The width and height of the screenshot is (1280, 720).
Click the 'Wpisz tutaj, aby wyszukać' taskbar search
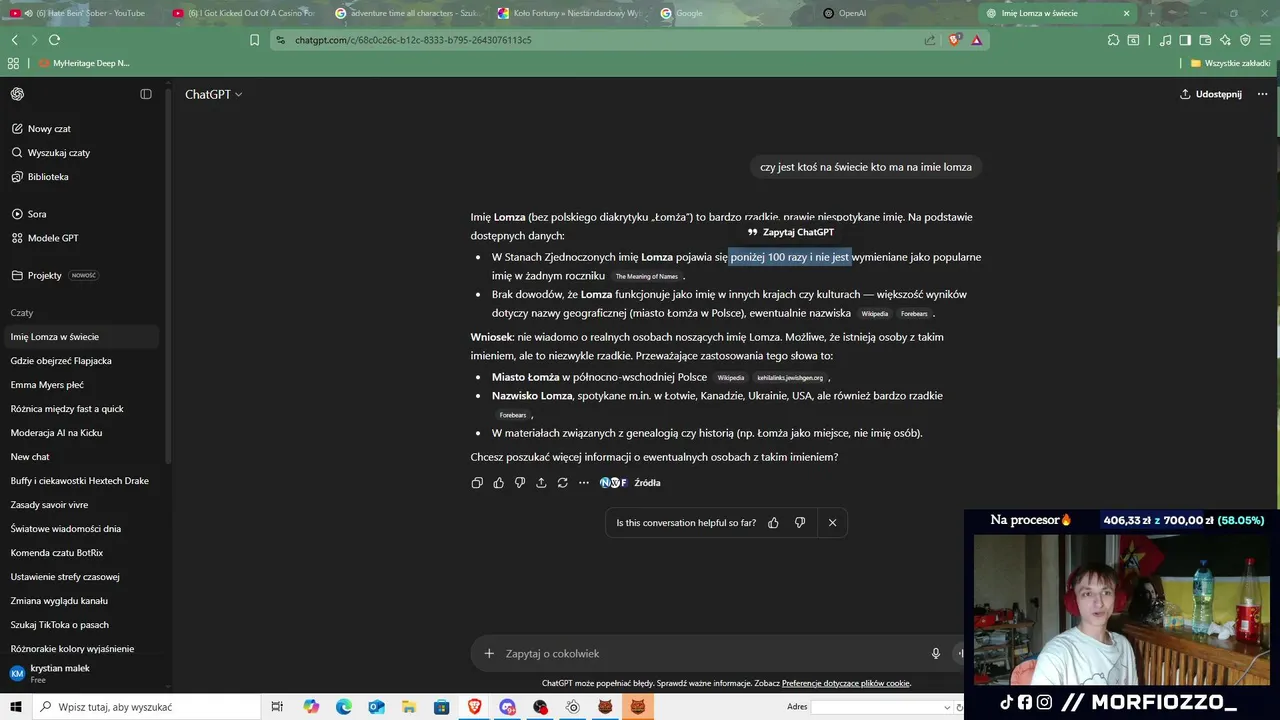pos(148,707)
